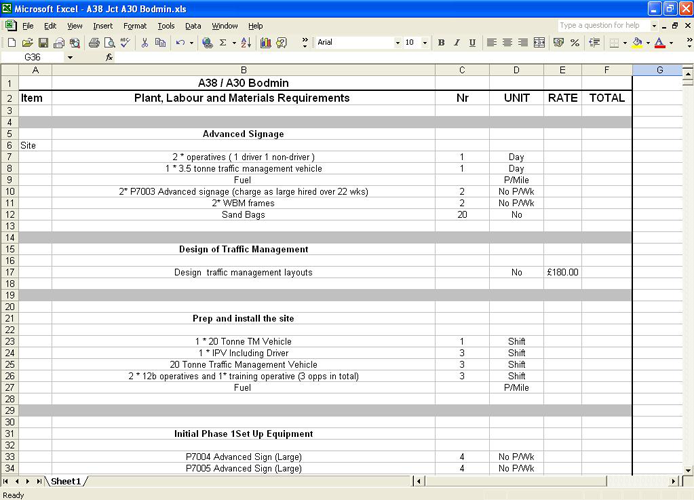Open Print Preview
This screenshot has height=500, width=694.
109,42
